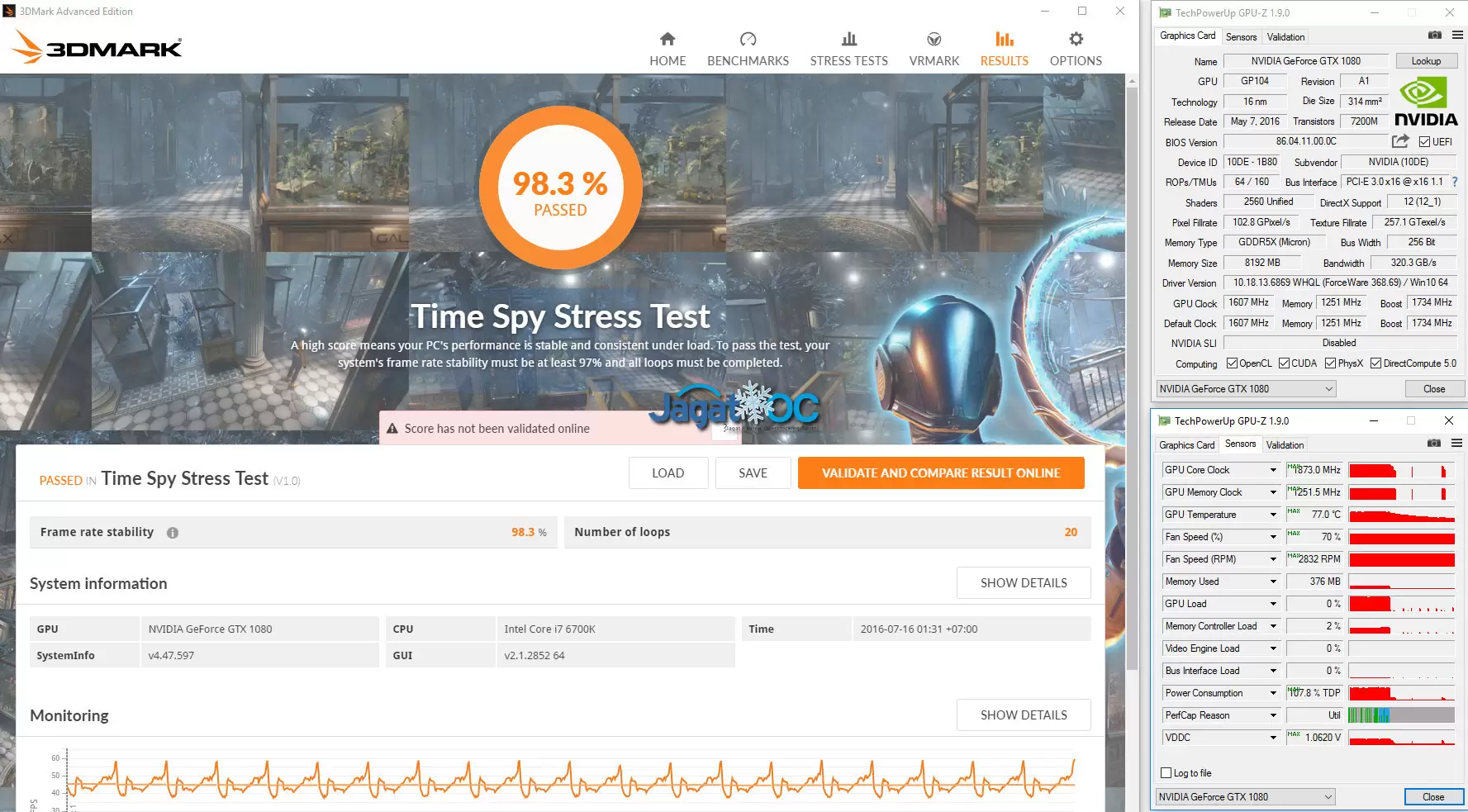Enable the Log to file checkbox
This screenshot has height=812, width=1468.
1166,773
